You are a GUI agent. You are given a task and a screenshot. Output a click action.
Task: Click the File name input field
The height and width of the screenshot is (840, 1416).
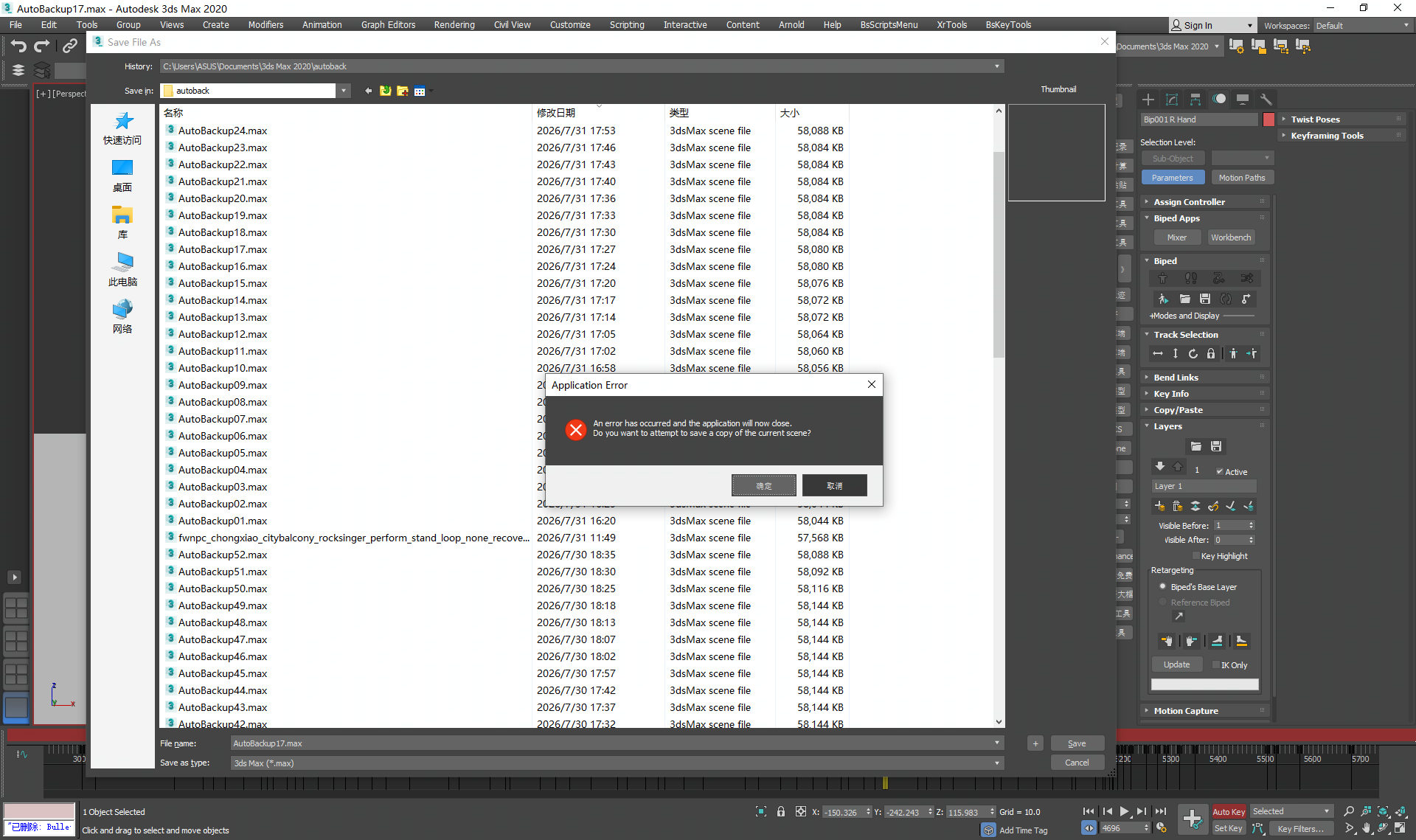(611, 743)
